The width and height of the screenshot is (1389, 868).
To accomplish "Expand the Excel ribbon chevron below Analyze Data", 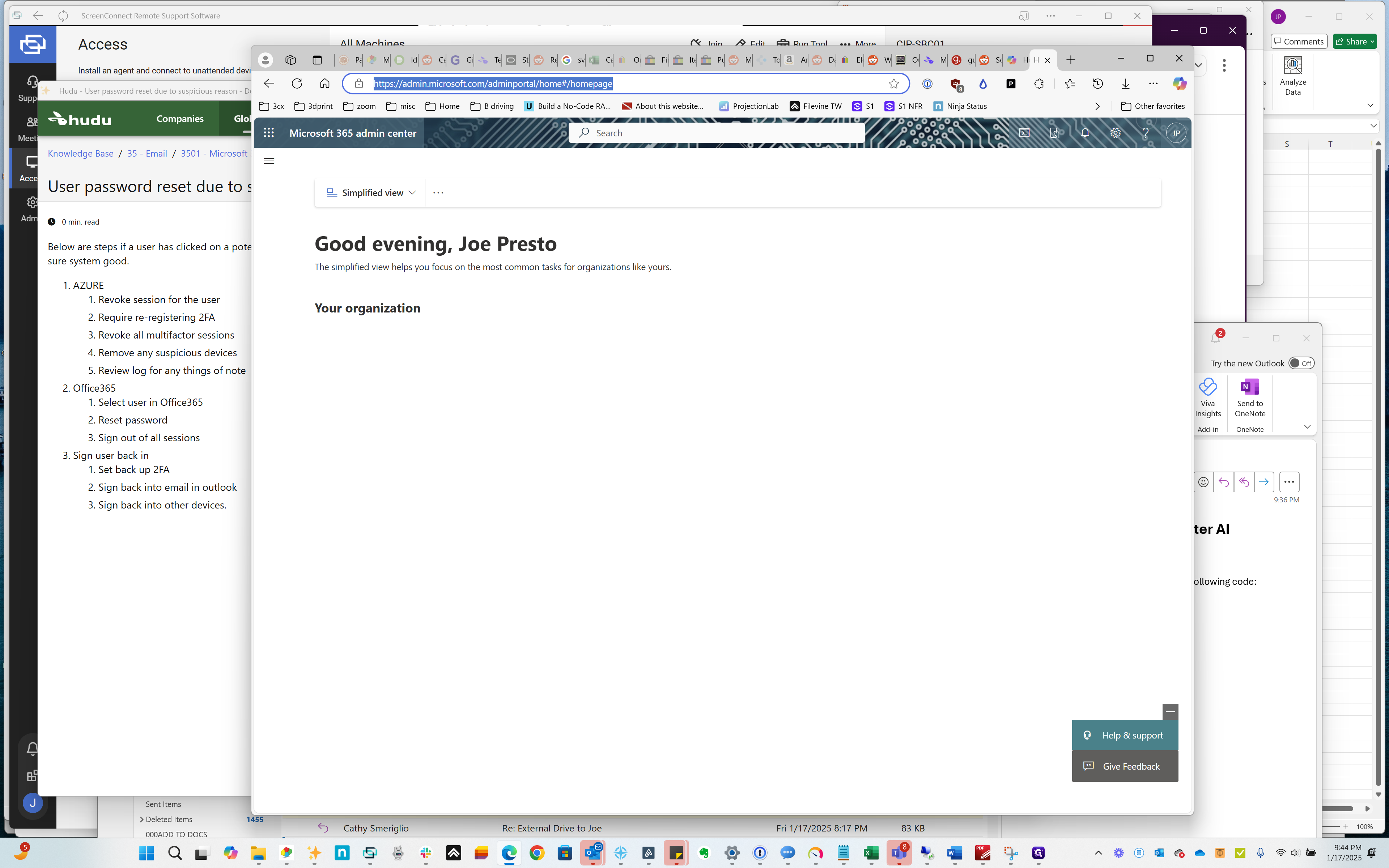I will click(x=1370, y=106).
